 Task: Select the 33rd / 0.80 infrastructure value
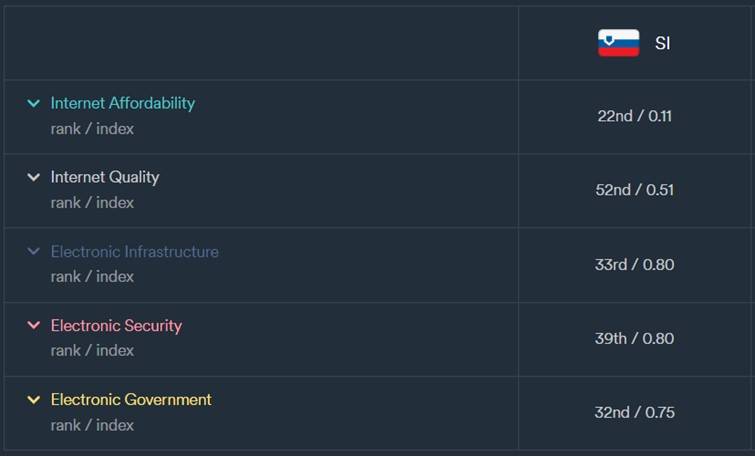point(635,264)
